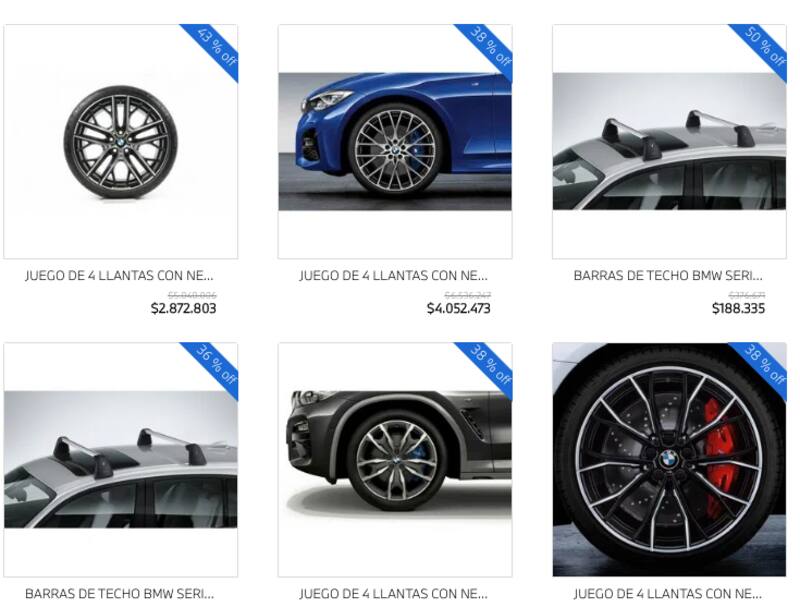This screenshot has width=800, height=607.
Task: View the dark gray SUV wheel image
Action: click(395, 459)
